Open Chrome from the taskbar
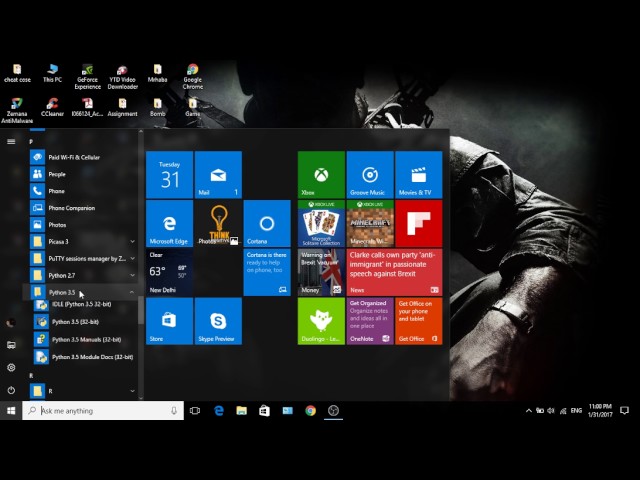 311,411
